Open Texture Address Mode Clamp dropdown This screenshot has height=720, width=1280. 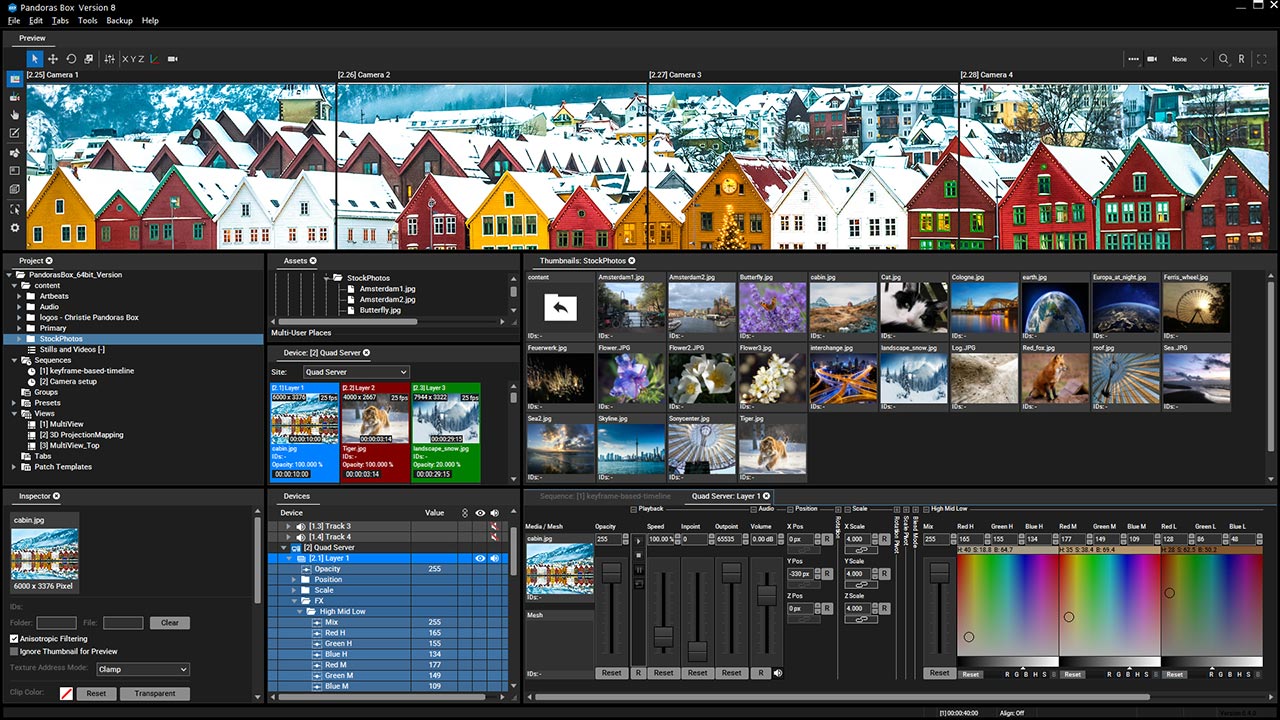142,669
